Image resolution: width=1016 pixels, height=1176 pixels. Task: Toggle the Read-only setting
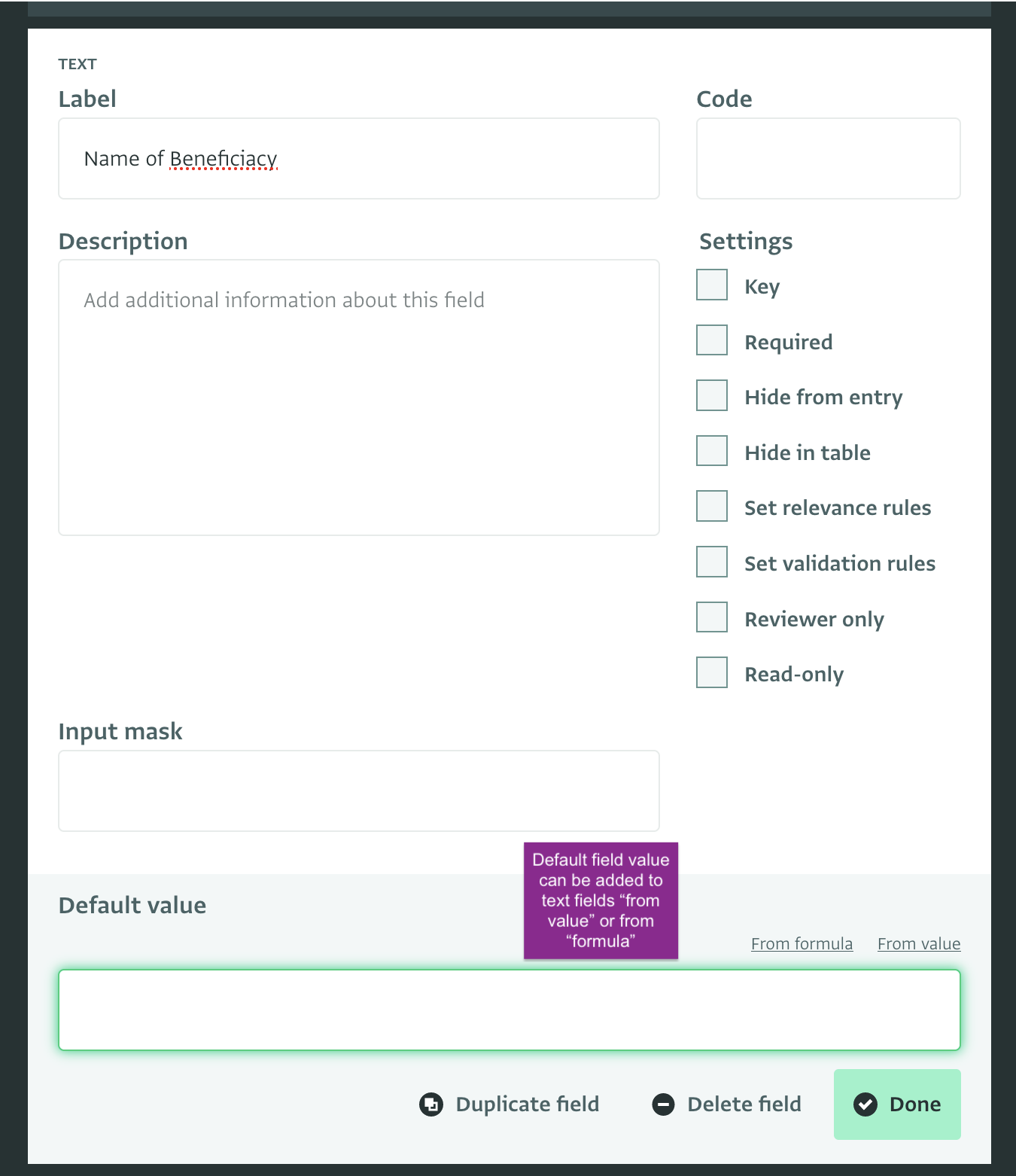[711, 672]
